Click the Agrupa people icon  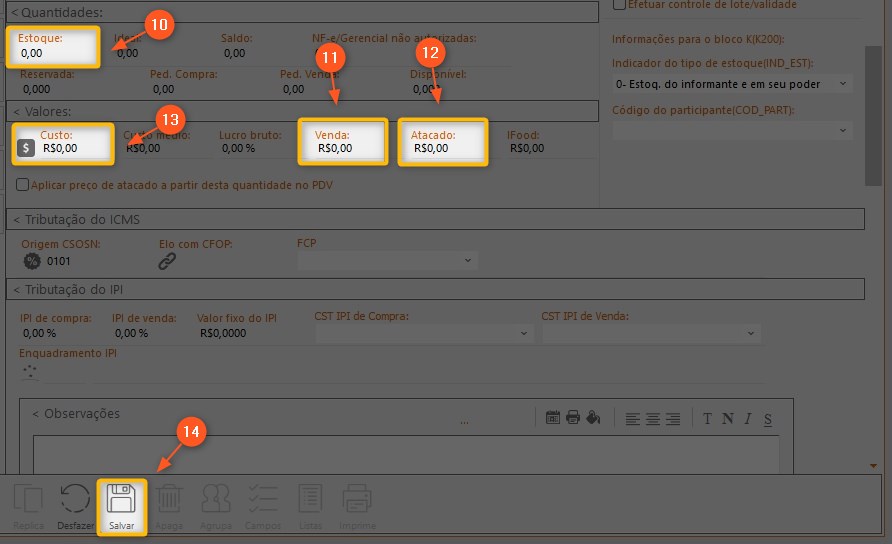tap(216, 500)
